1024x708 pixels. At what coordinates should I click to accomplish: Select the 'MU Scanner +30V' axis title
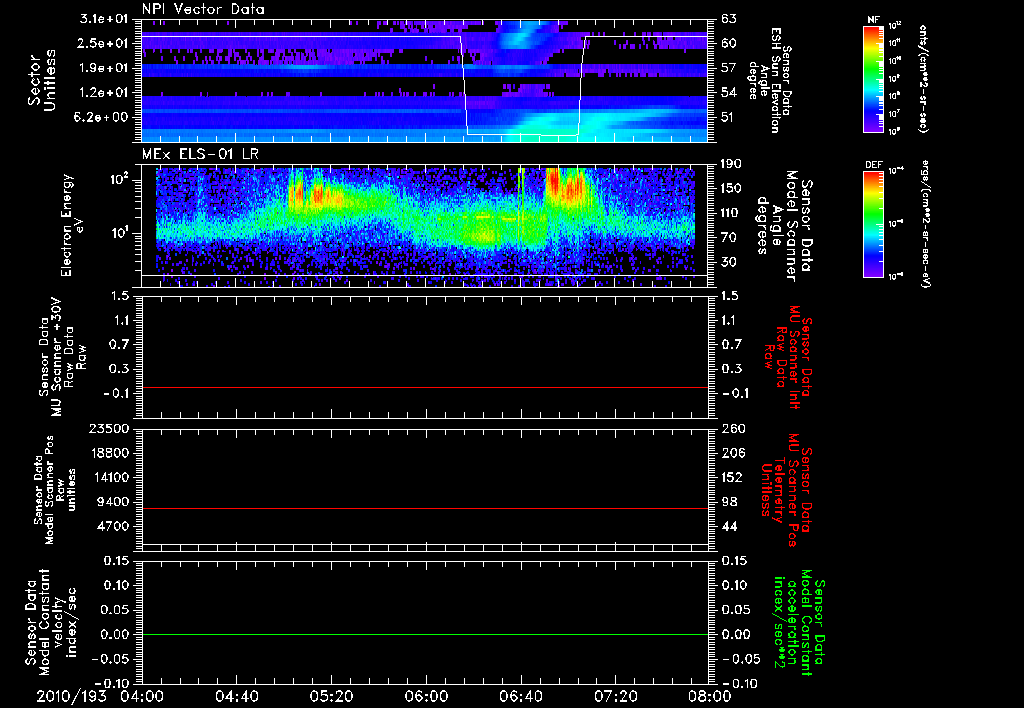coord(57,357)
